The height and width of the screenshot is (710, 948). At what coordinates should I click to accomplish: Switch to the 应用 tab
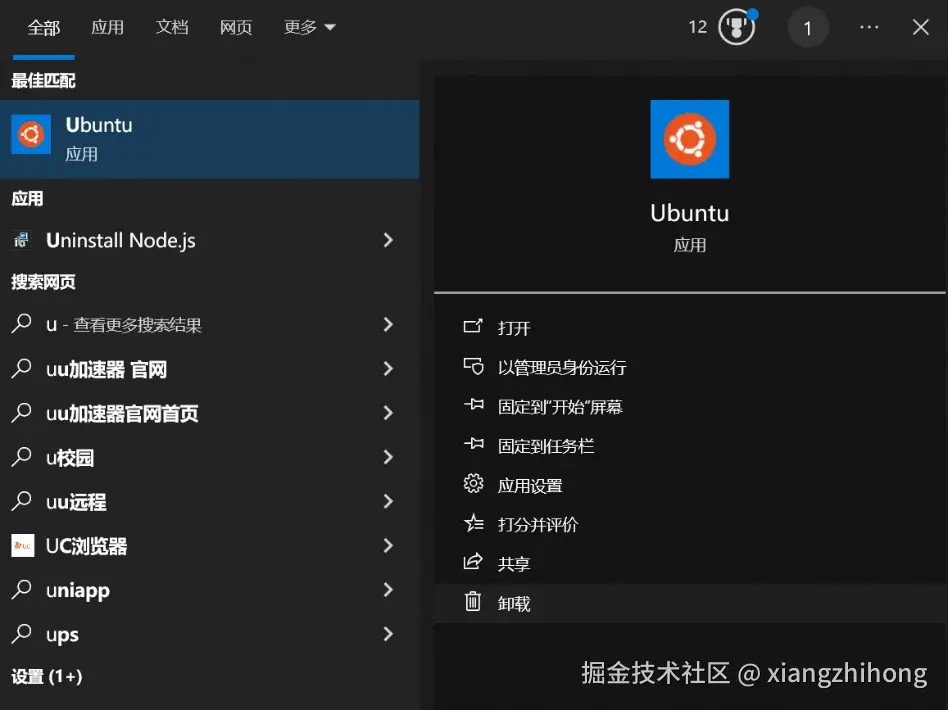click(x=108, y=27)
